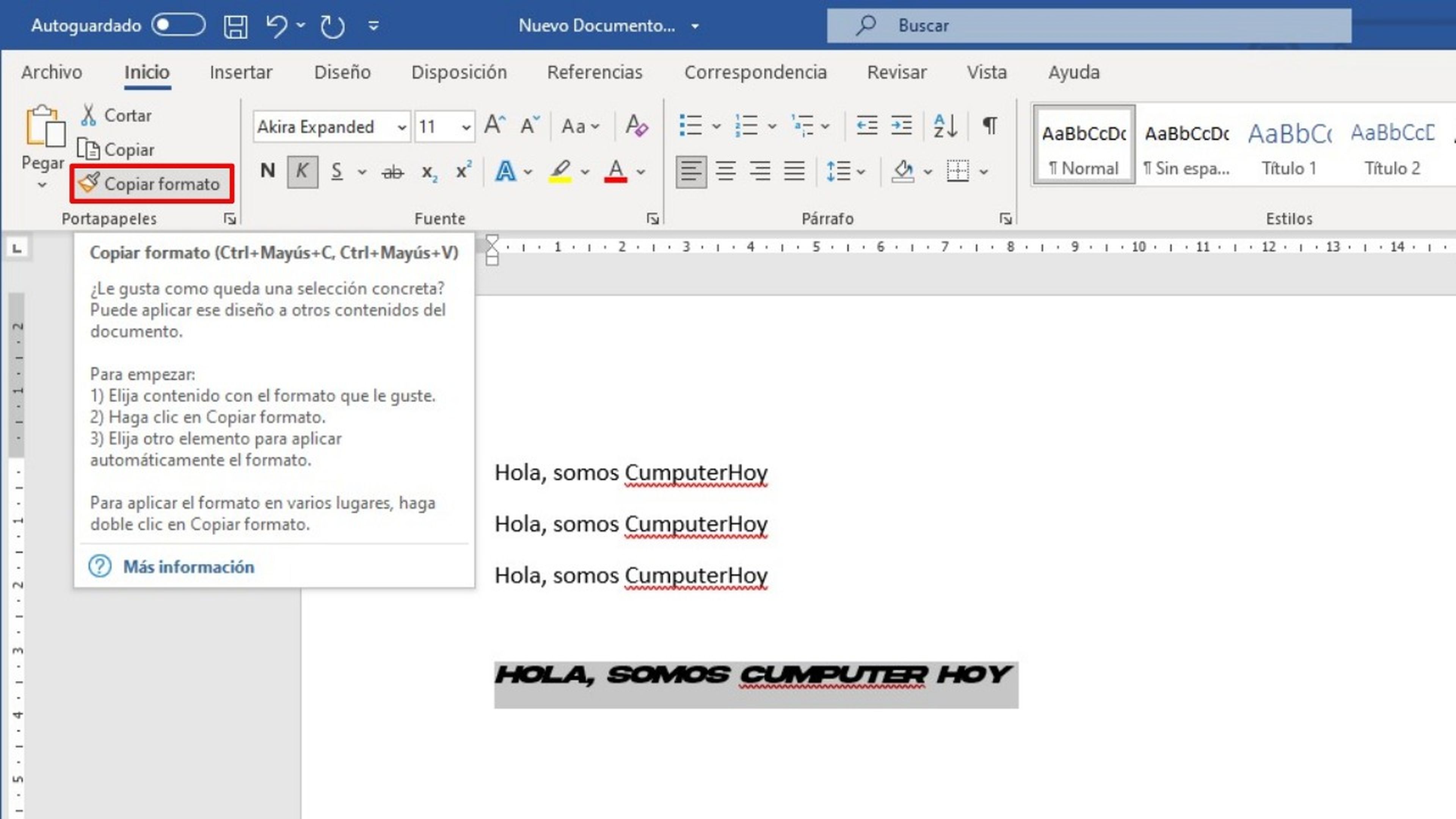Toggle underline with the S button
The width and height of the screenshot is (1456, 819).
337,171
